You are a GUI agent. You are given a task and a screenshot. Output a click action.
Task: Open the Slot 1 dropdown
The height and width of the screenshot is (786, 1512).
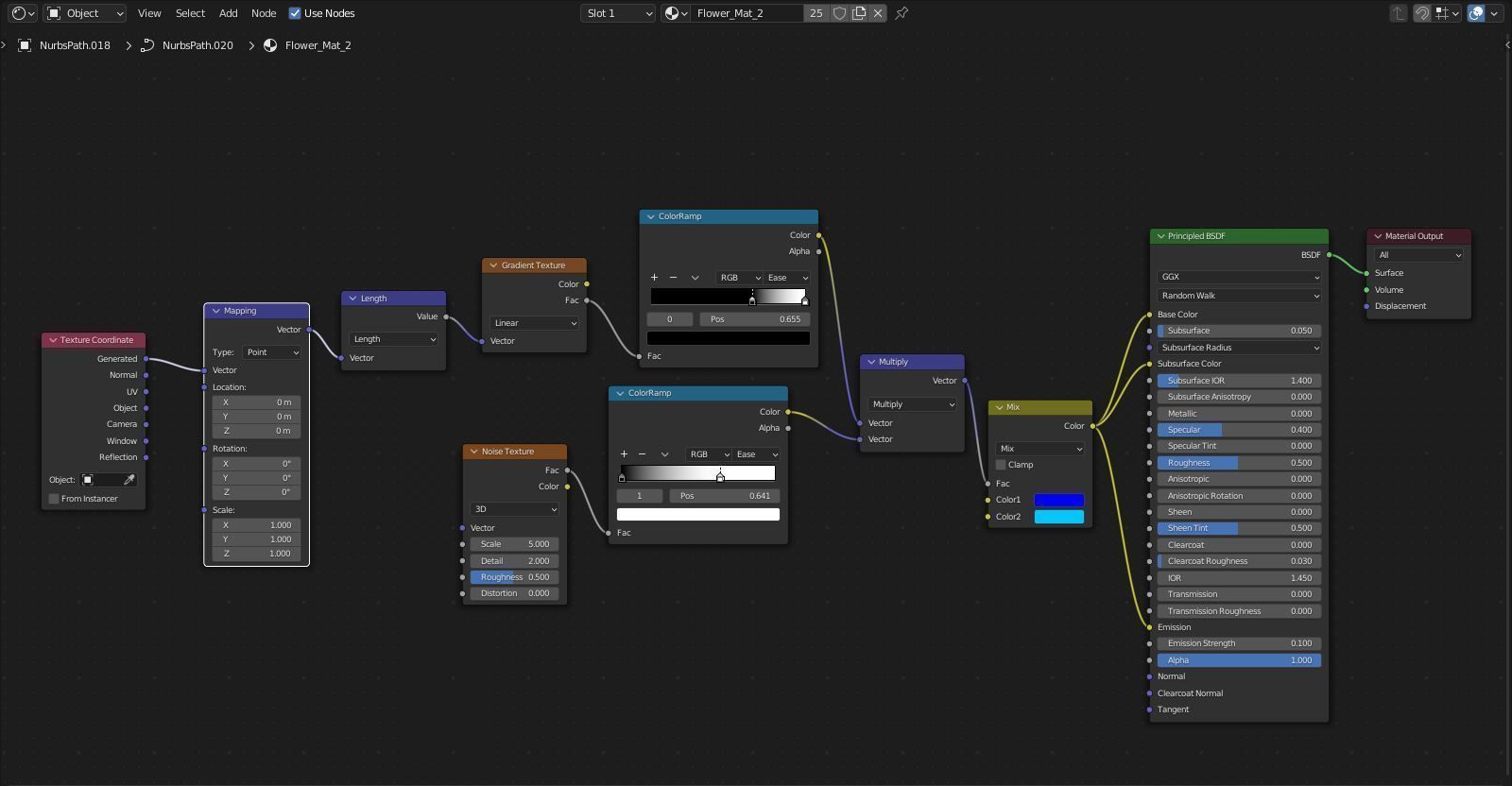tap(618, 13)
